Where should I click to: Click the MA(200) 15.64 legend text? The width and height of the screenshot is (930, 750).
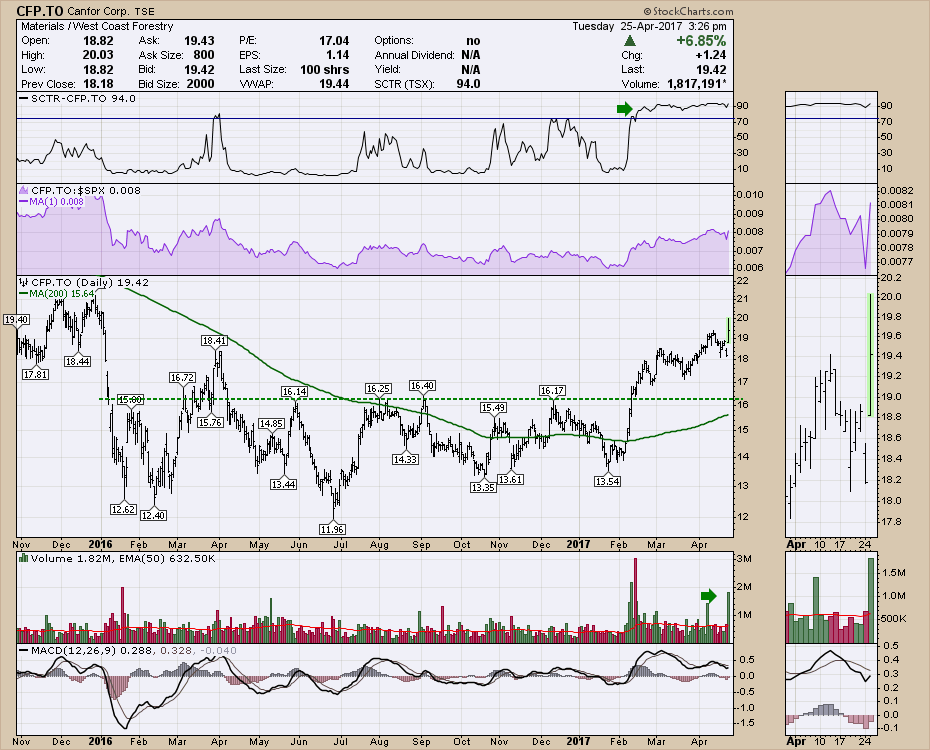tap(62, 293)
